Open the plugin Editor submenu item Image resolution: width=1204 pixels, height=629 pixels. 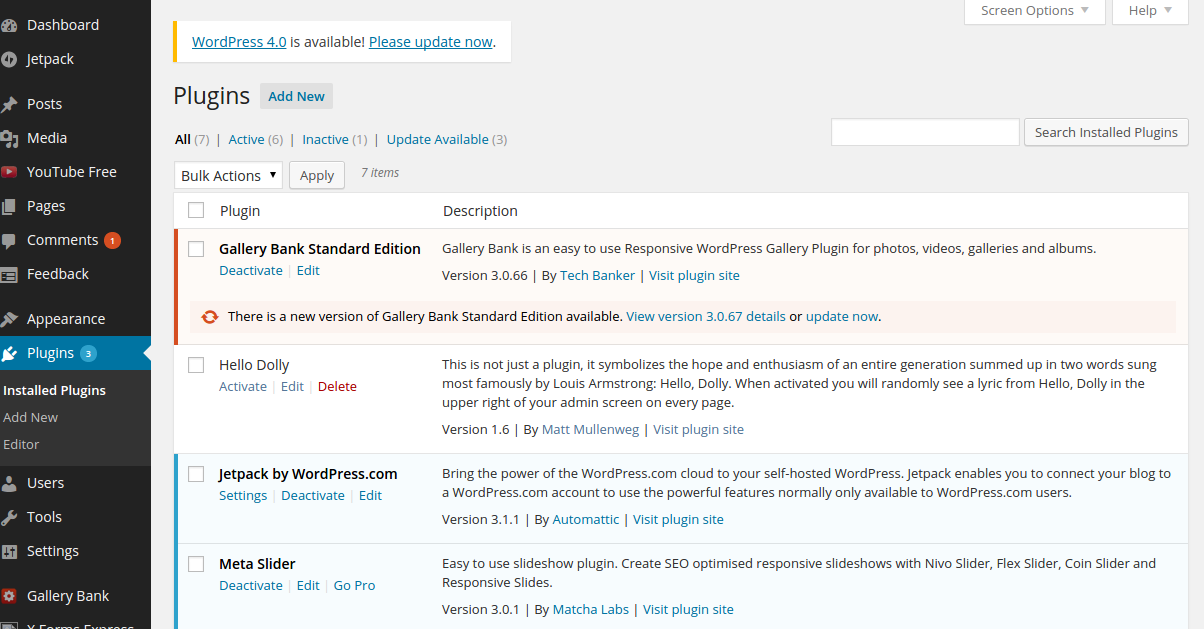coord(21,444)
